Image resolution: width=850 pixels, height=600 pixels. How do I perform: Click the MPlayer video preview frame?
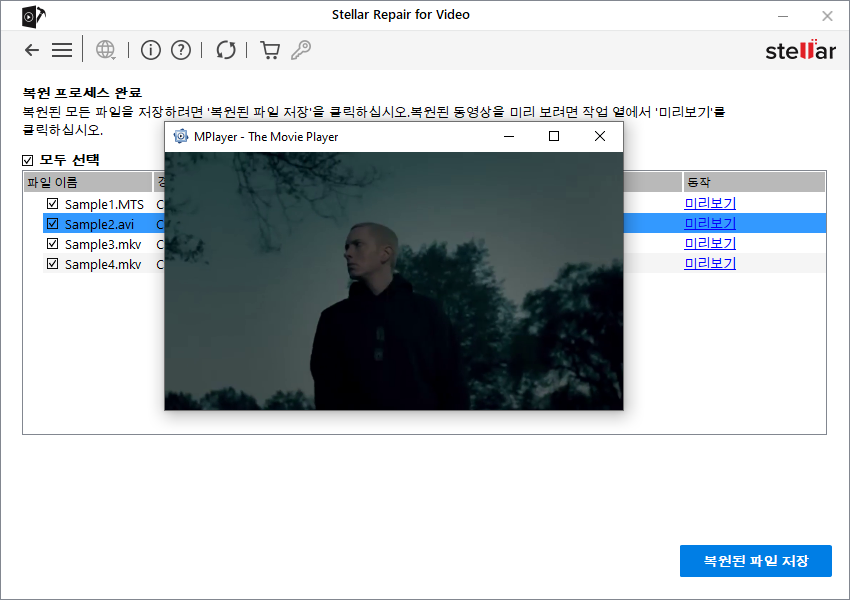click(394, 281)
